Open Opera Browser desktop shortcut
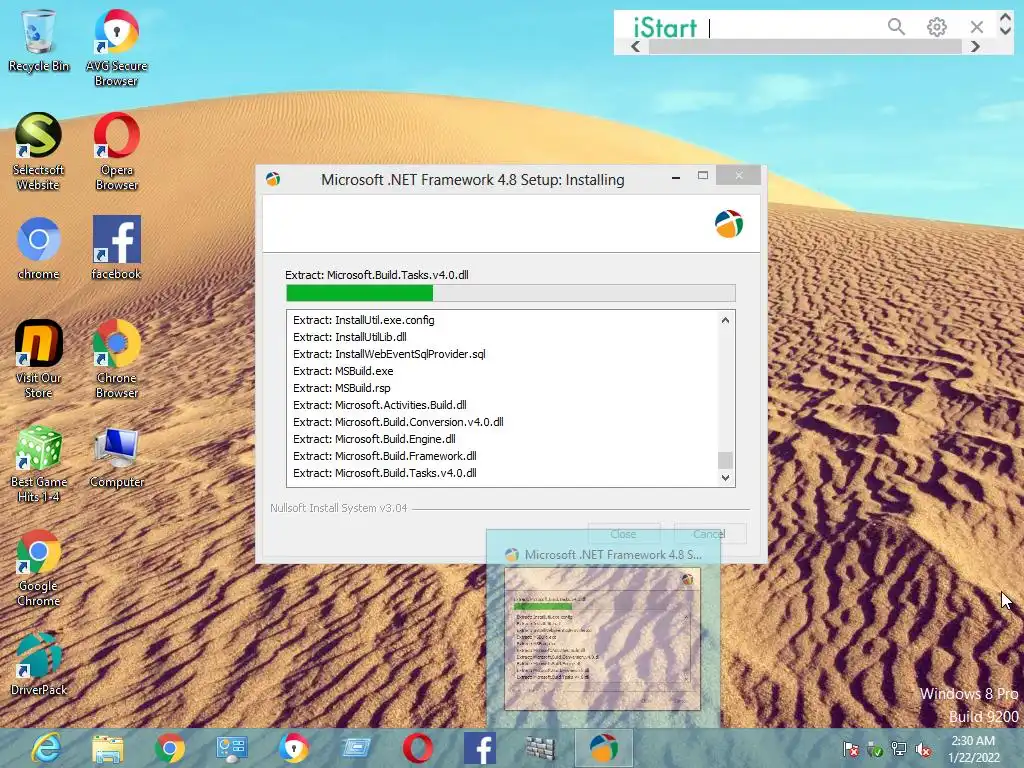1024x768 pixels. [116, 152]
